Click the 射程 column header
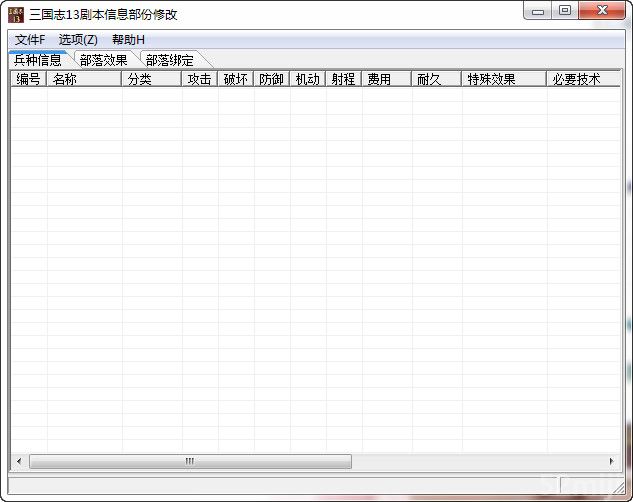 click(343, 79)
